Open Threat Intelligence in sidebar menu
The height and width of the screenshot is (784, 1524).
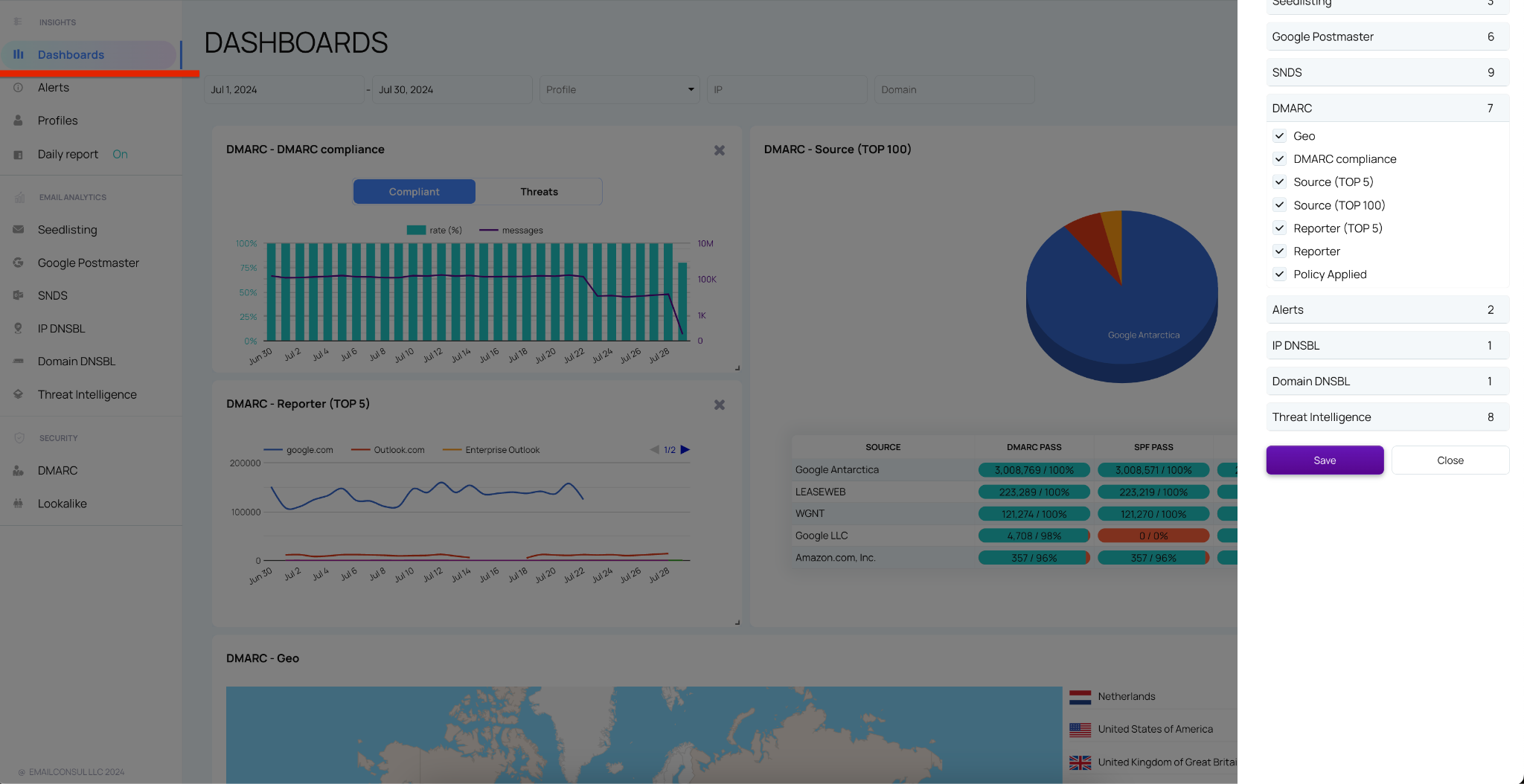click(87, 394)
